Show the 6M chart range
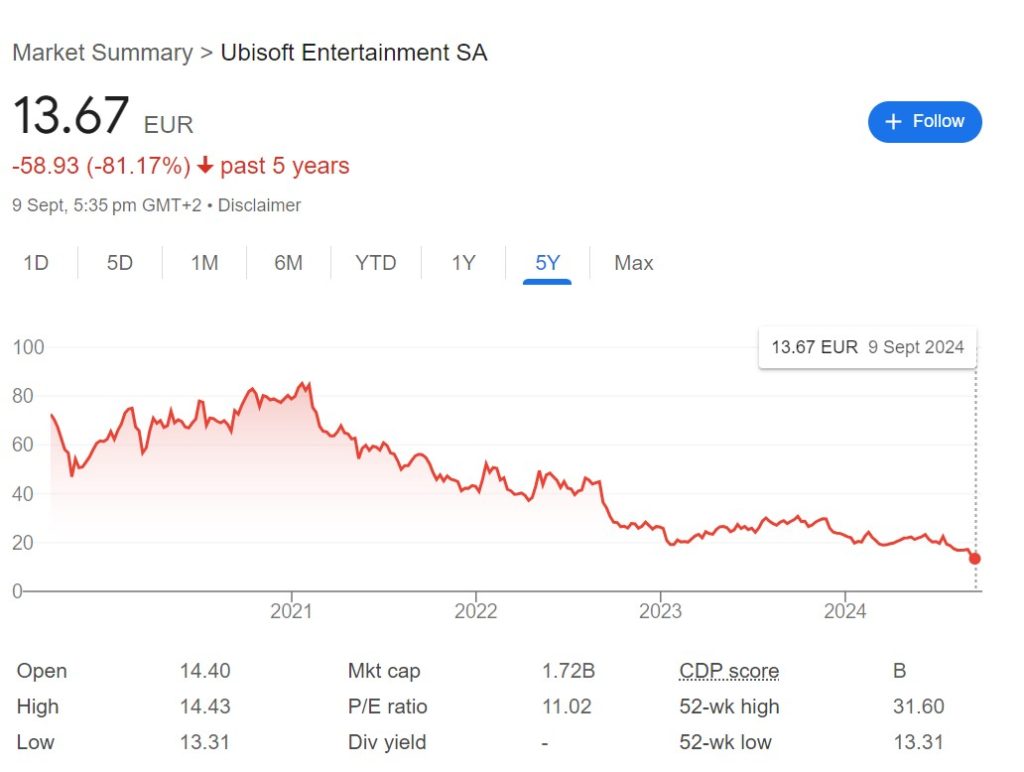The image size is (1024, 772). coord(288,263)
